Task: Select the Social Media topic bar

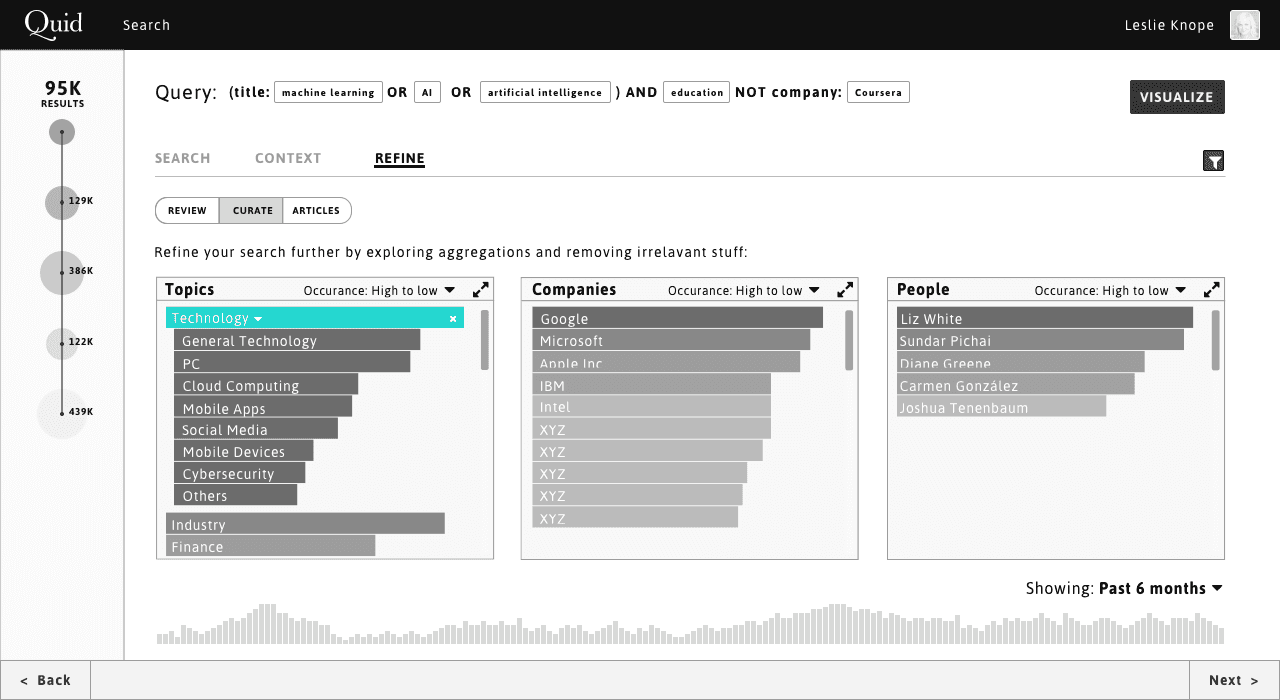Action: [256, 429]
